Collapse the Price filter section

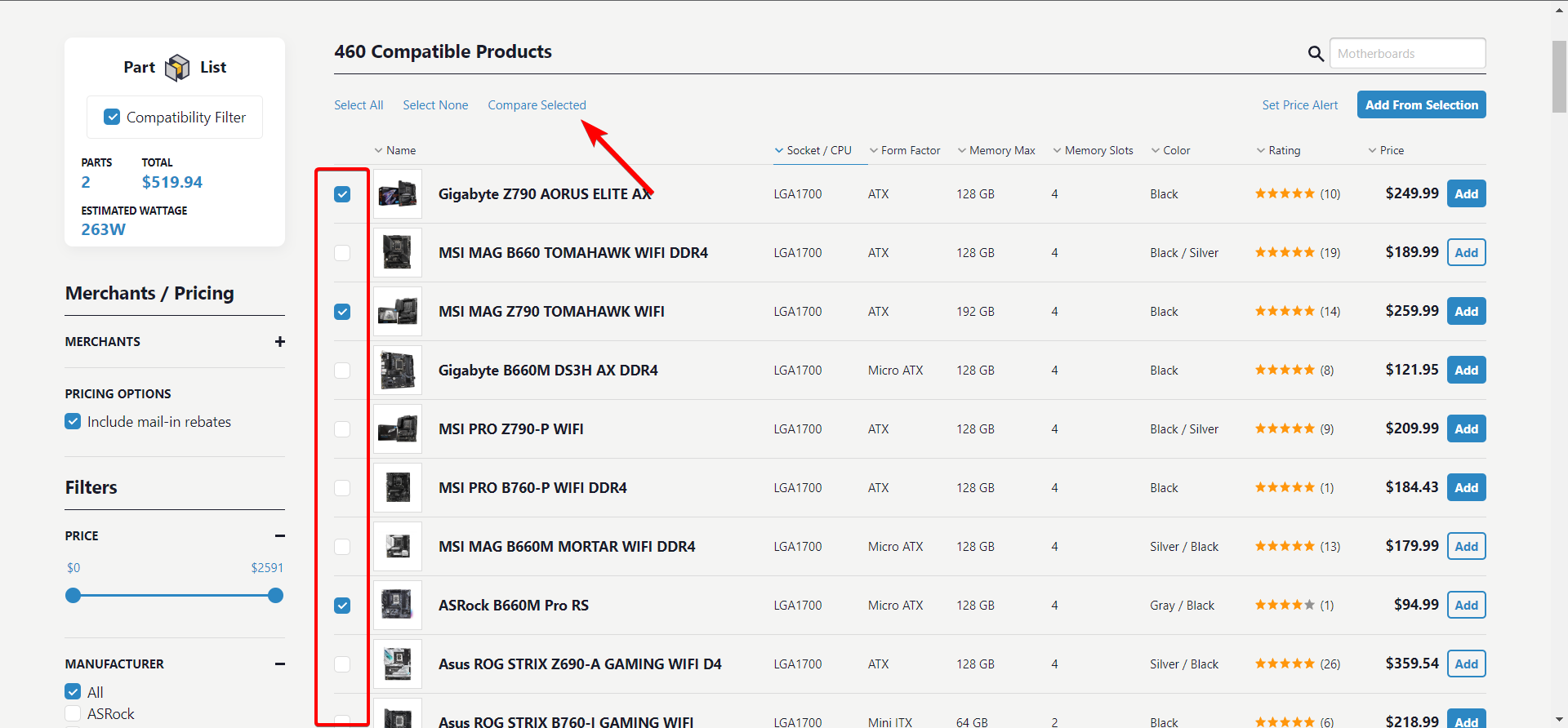pyautogui.click(x=280, y=536)
